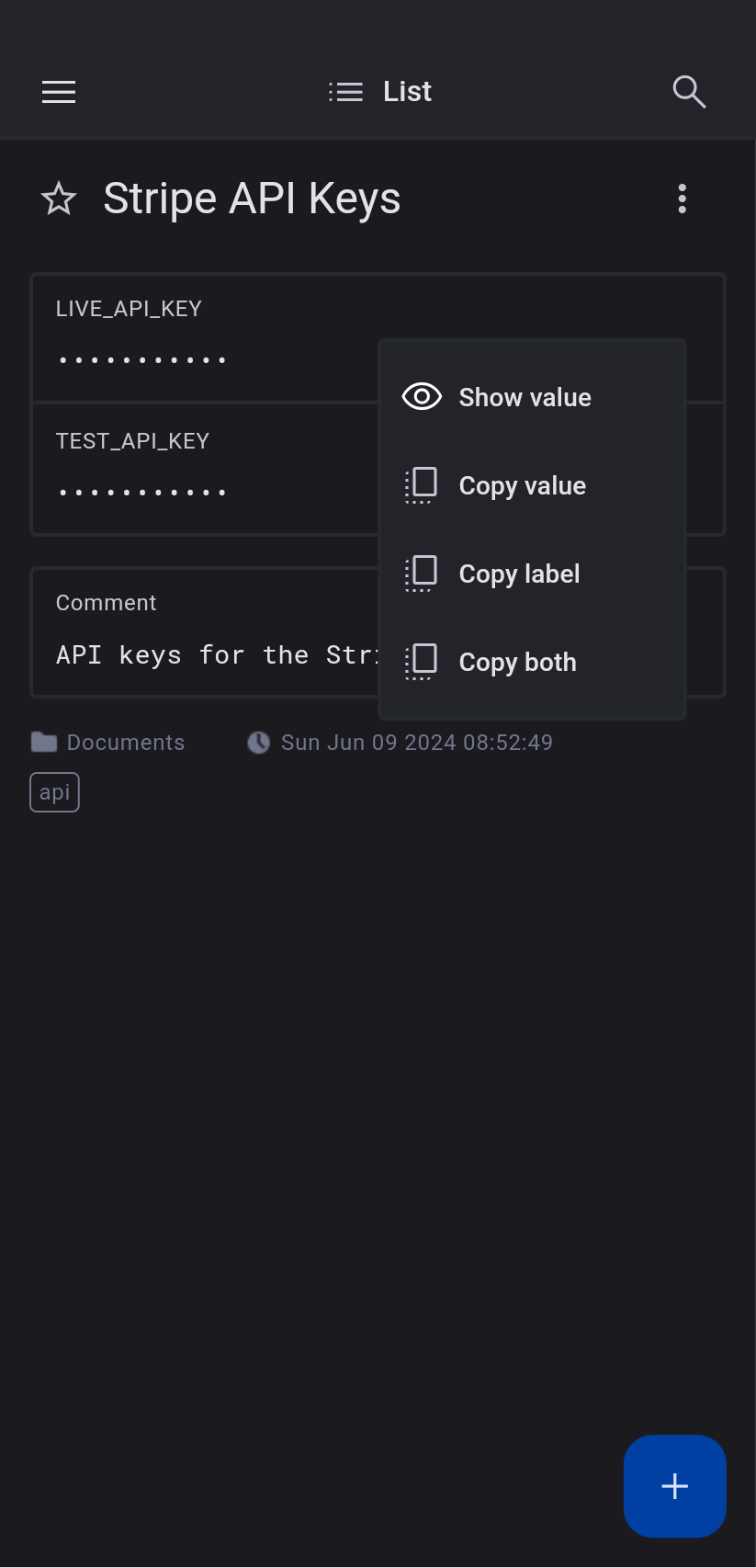Click the copy icon beside Copy value
Viewport: 756px width, 1568px height.
pyautogui.click(x=422, y=485)
